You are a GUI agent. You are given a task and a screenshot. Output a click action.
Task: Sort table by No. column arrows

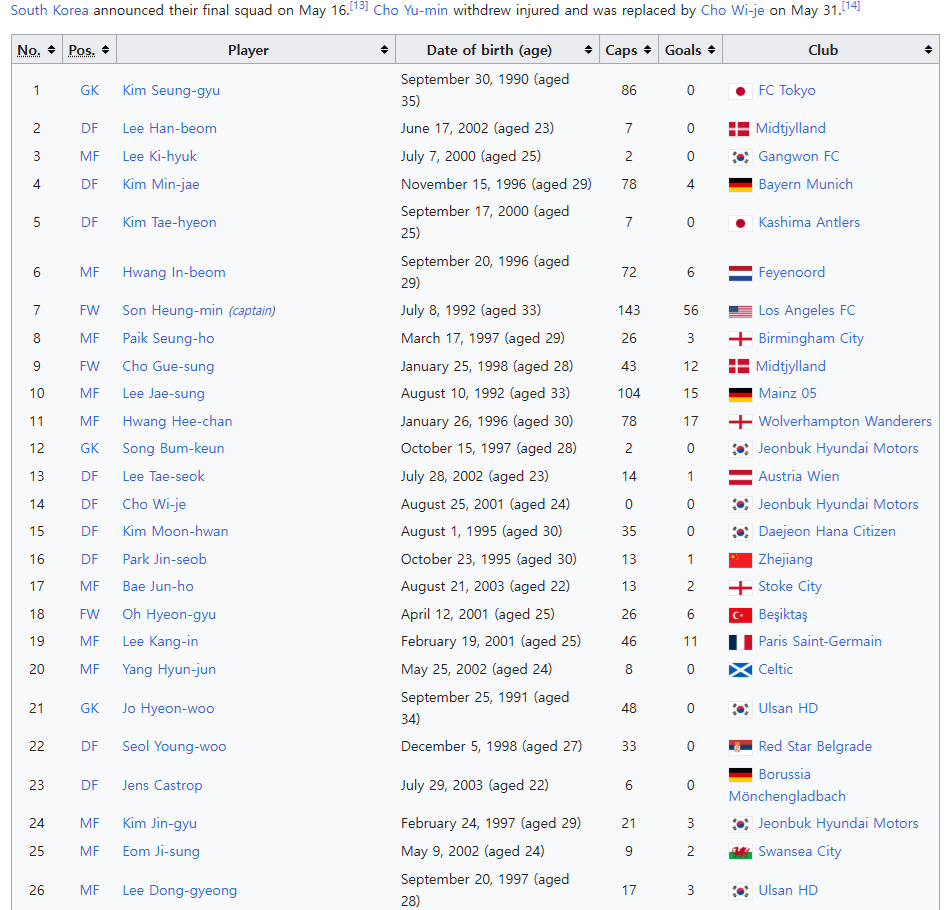pos(51,50)
